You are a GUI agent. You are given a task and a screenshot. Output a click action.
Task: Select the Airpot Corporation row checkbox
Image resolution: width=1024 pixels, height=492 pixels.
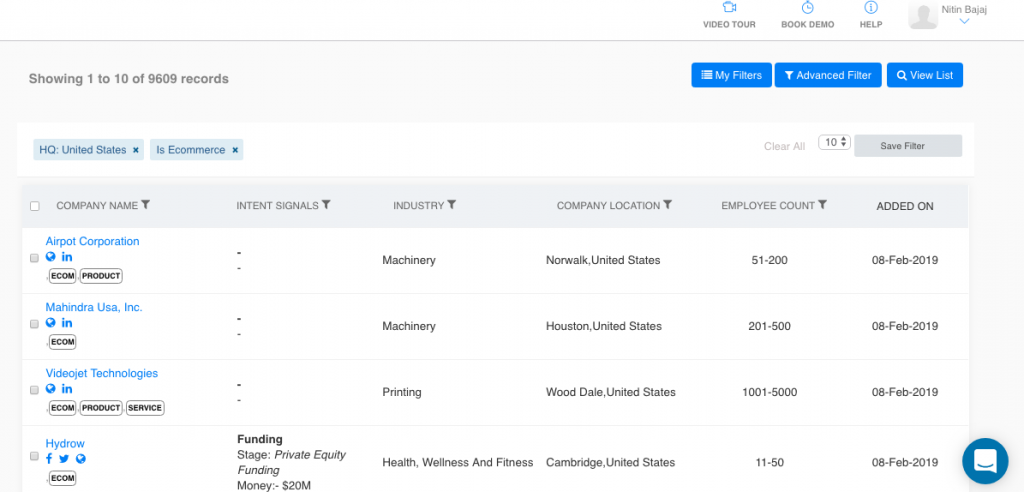point(35,258)
